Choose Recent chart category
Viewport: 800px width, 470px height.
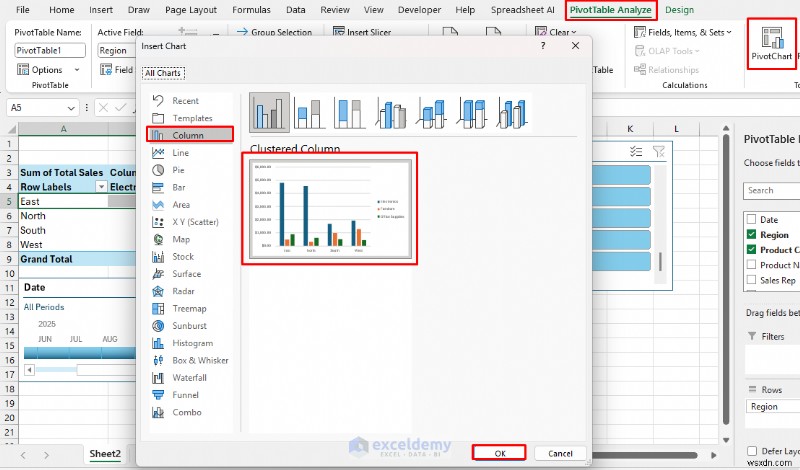(x=191, y=101)
